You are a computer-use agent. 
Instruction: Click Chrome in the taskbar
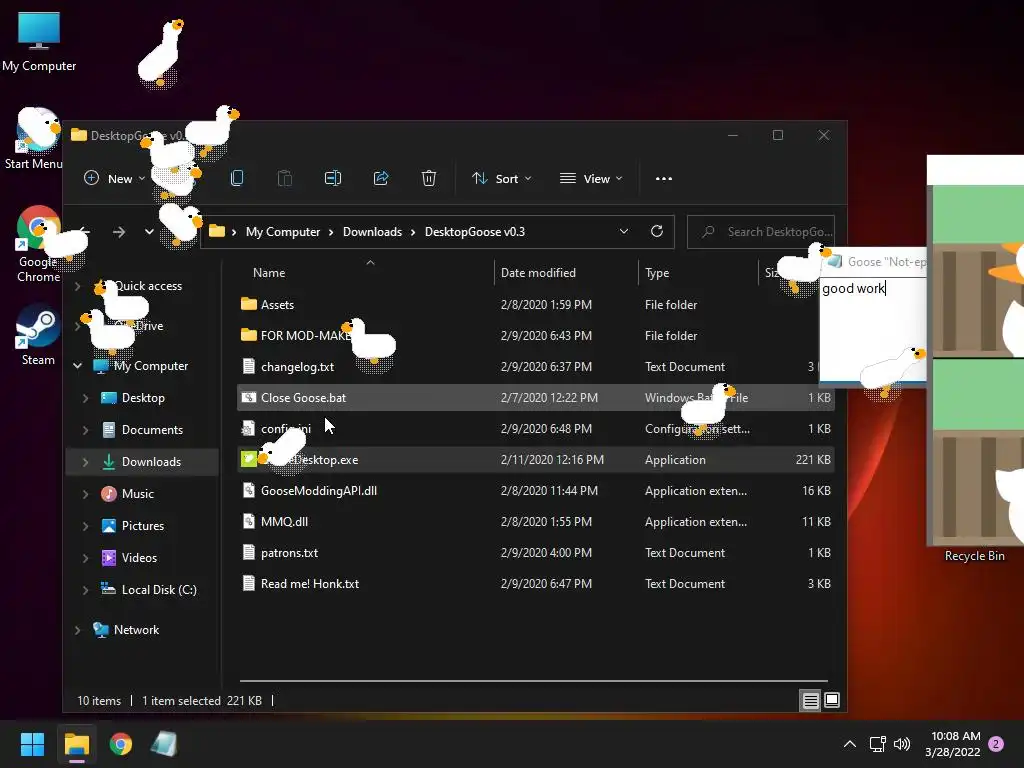[x=121, y=744]
